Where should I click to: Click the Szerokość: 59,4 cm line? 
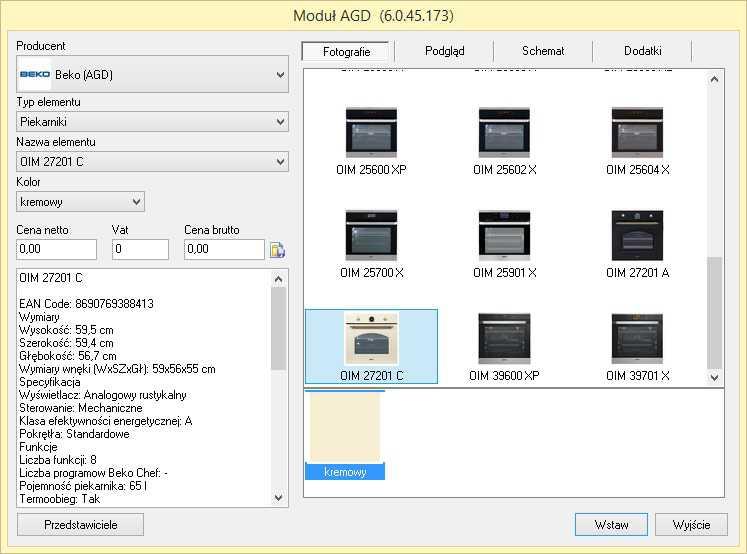pyautogui.click(x=66, y=342)
